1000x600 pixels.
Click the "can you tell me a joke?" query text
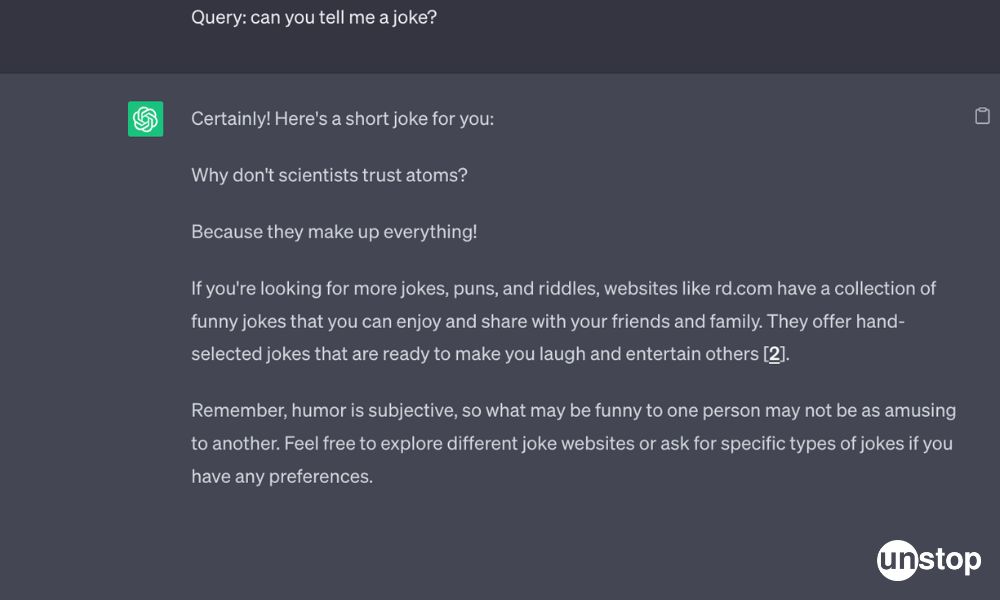pyautogui.click(x=343, y=17)
